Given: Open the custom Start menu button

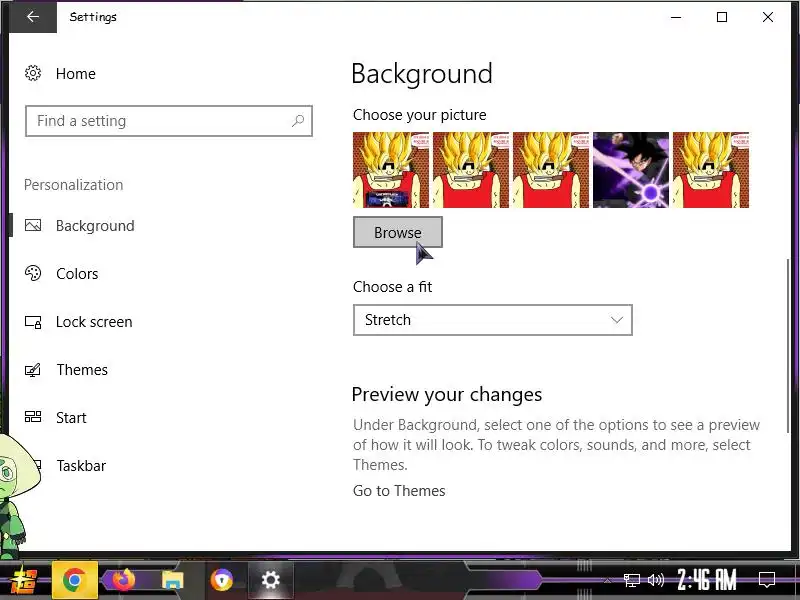Looking at the screenshot, I should tap(24, 580).
